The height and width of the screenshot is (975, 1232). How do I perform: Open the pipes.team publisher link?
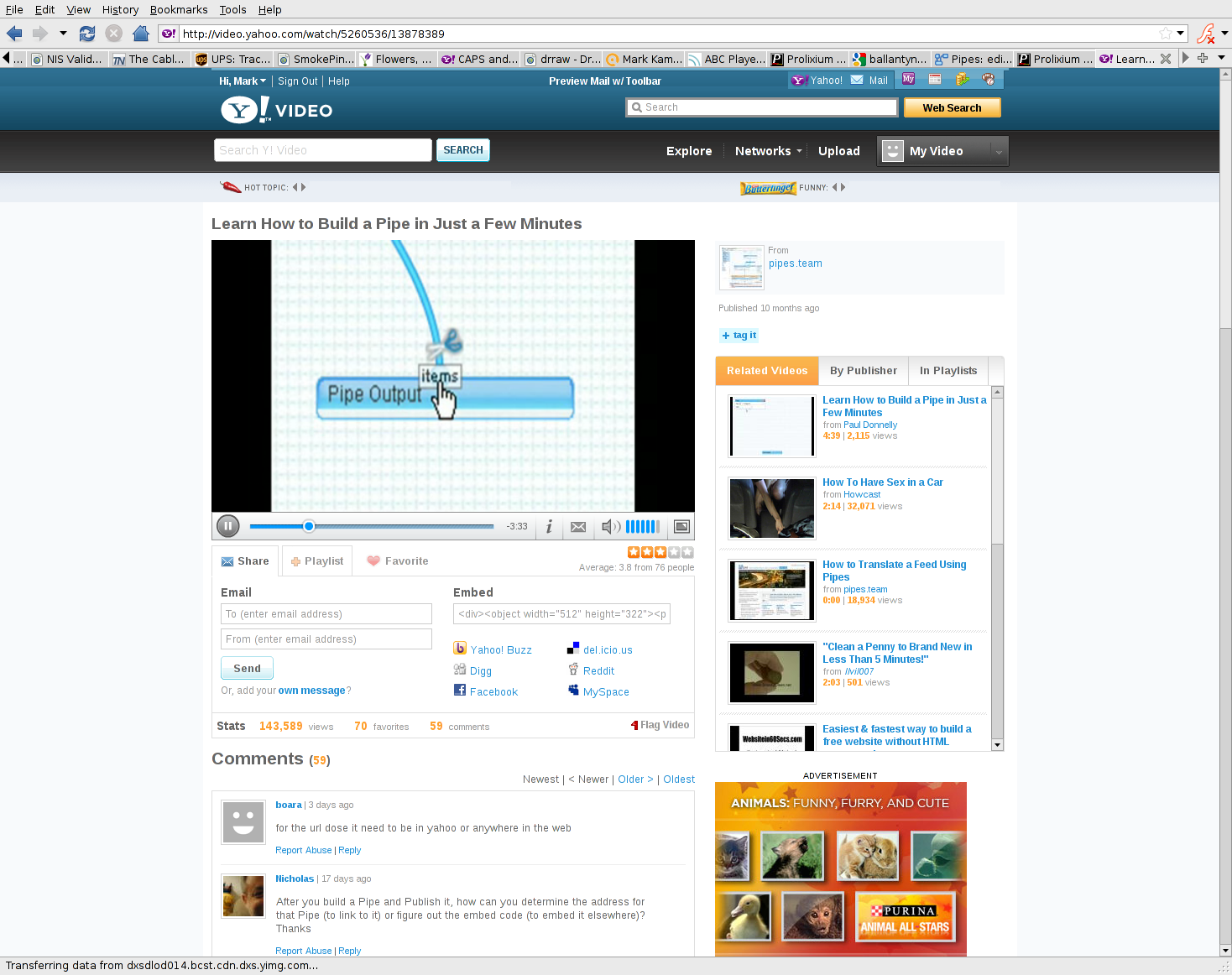(x=796, y=263)
